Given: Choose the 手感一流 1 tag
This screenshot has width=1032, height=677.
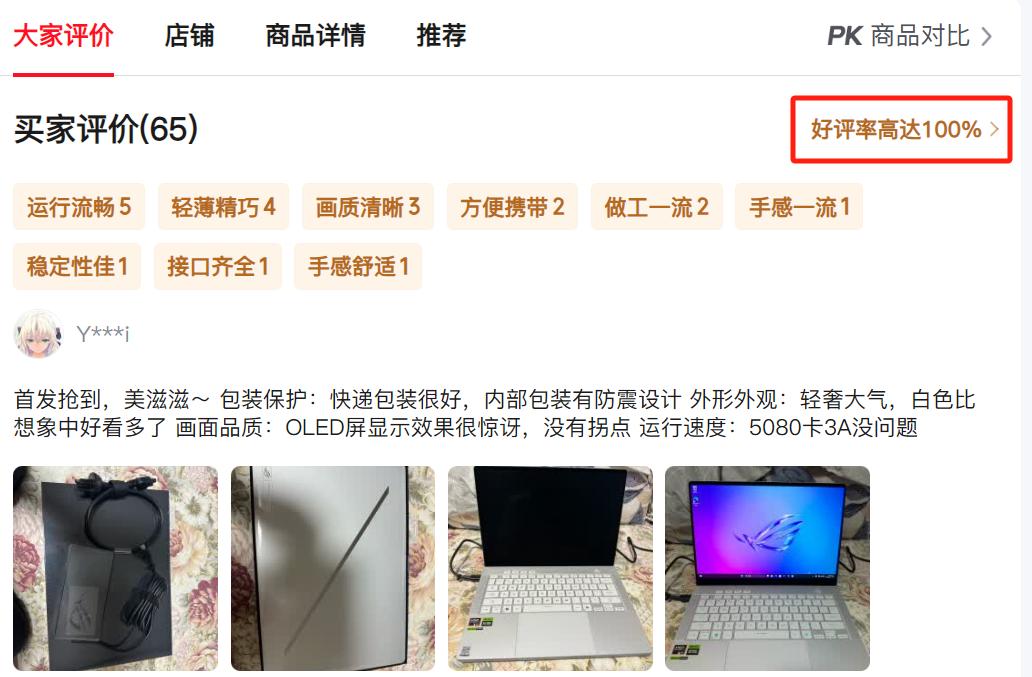Looking at the screenshot, I should [799, 207].
